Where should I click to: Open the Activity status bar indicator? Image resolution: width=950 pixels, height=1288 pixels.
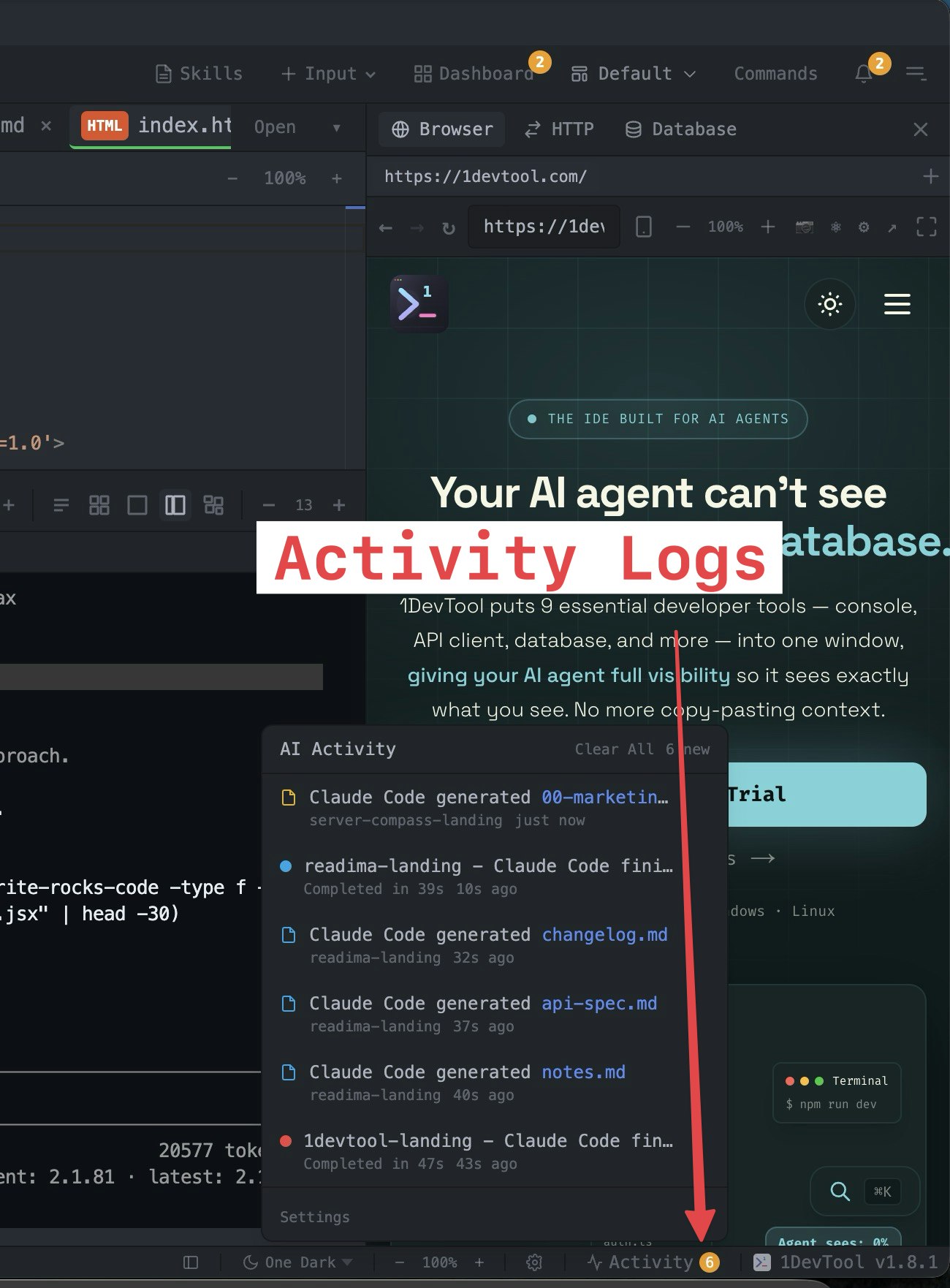[653, 1262]
